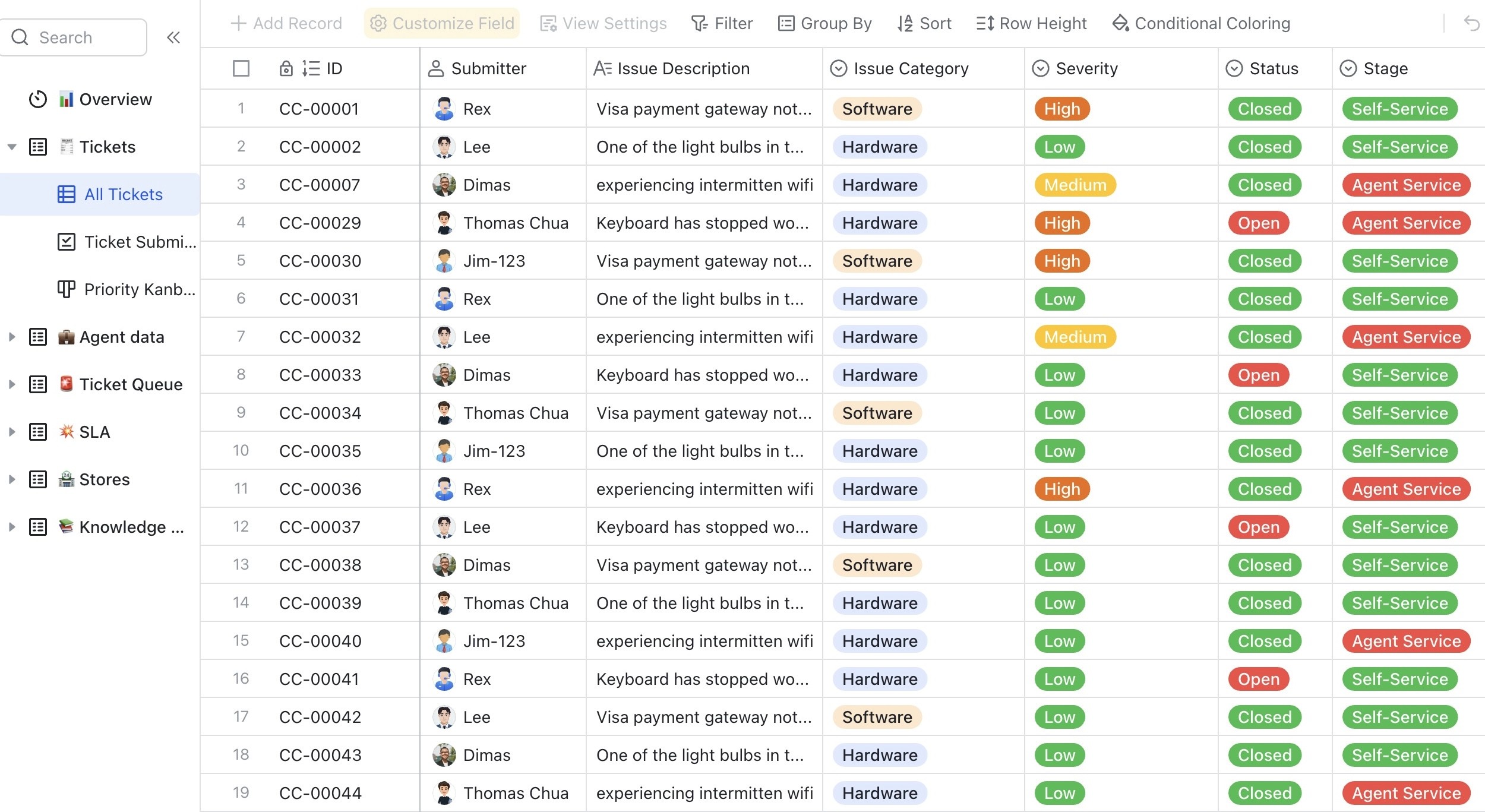Viewport: 1485px width, 812px height.
Task: Open Severity column header dropdown
Action: coord(1041,68)
